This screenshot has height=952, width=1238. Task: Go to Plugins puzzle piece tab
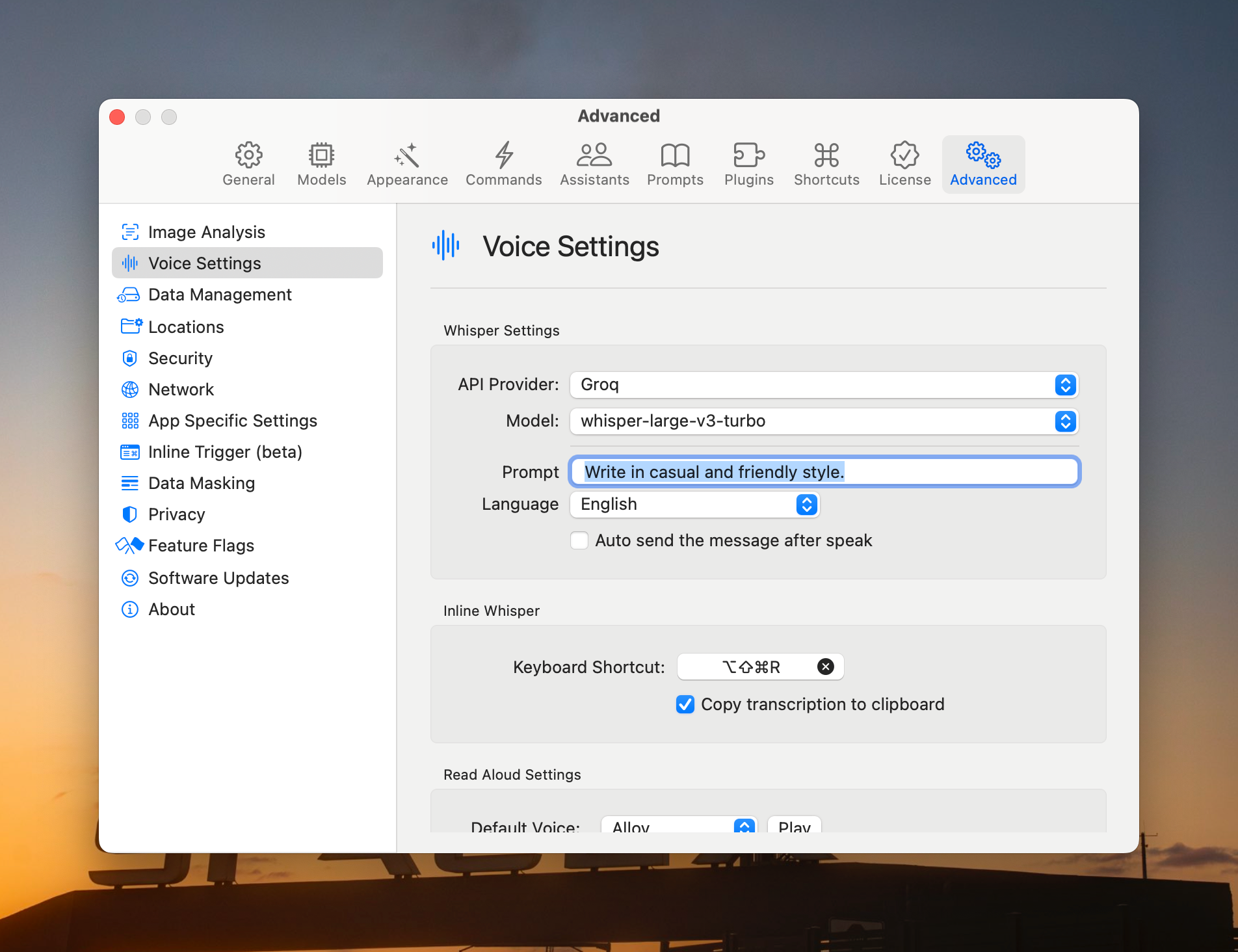click(x=748, y=165)
